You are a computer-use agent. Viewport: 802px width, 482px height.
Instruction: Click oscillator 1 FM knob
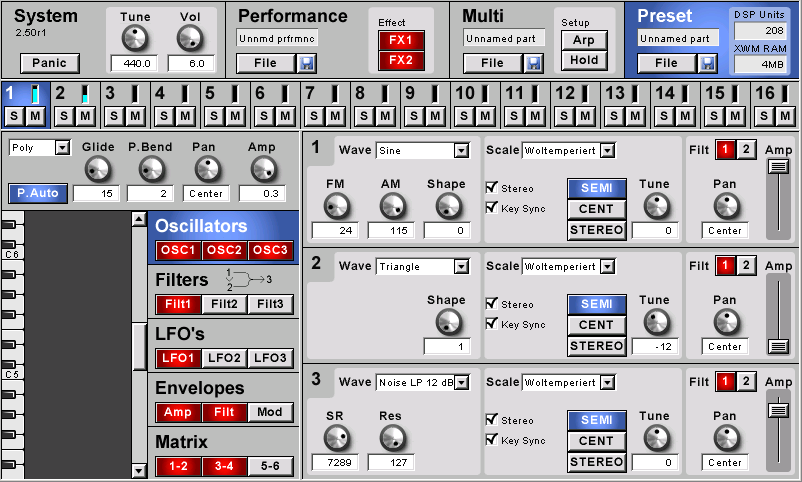337,206
